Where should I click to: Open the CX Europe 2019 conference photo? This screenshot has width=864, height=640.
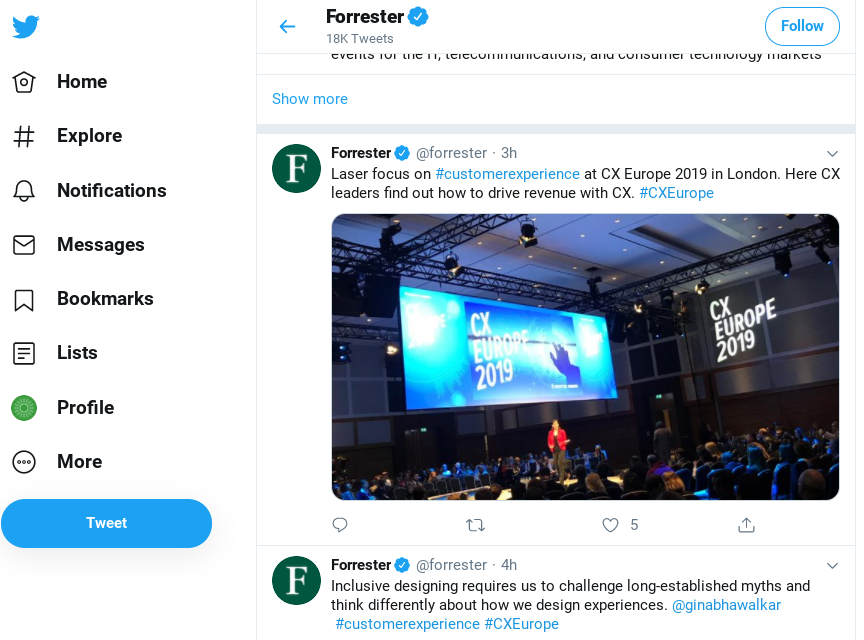pyautogui.click(x=585, y=356)
